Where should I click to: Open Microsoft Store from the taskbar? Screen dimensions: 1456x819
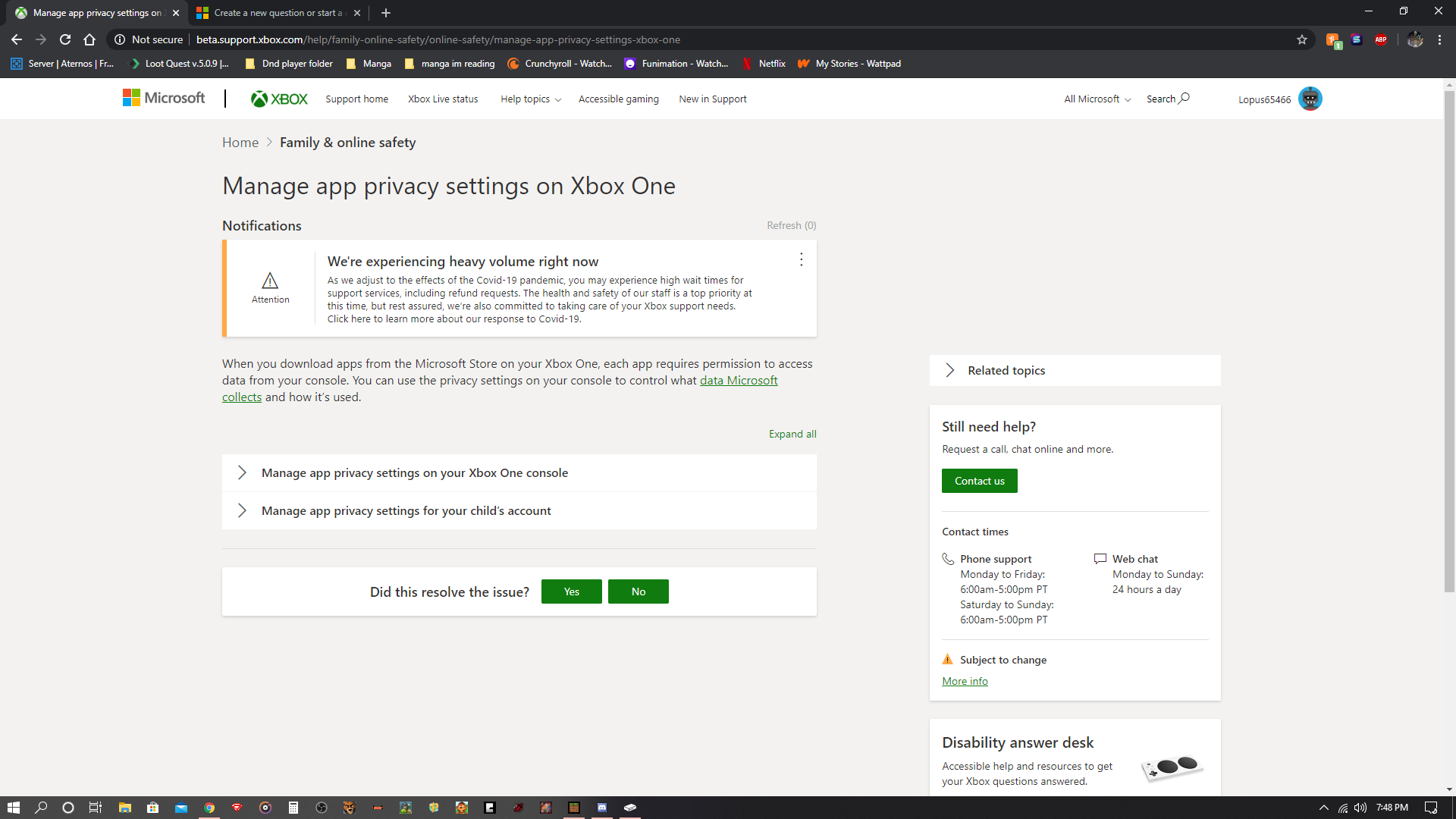click(x=153, y=808)
